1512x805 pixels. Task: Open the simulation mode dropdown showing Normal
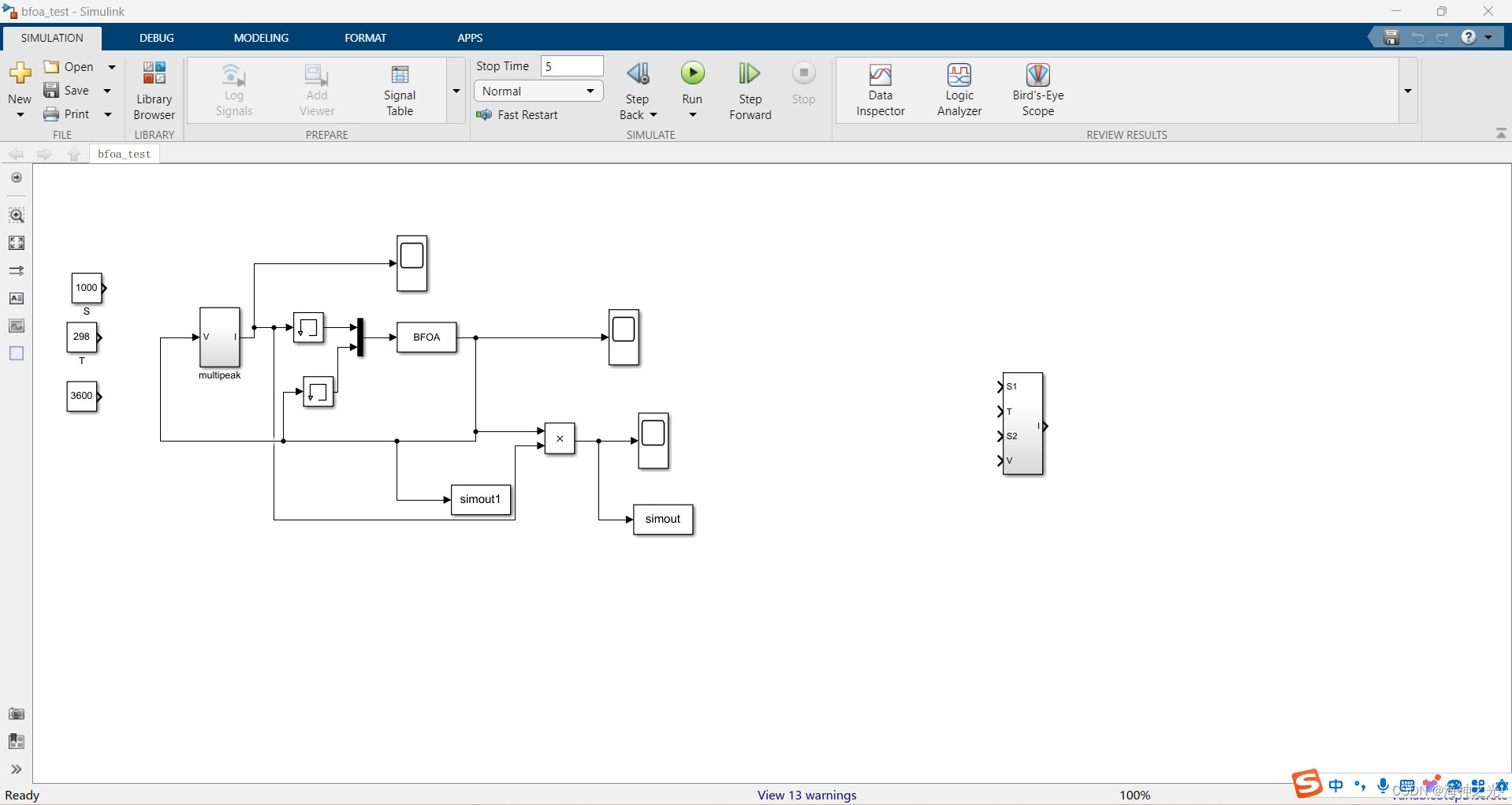click(538, 91)
